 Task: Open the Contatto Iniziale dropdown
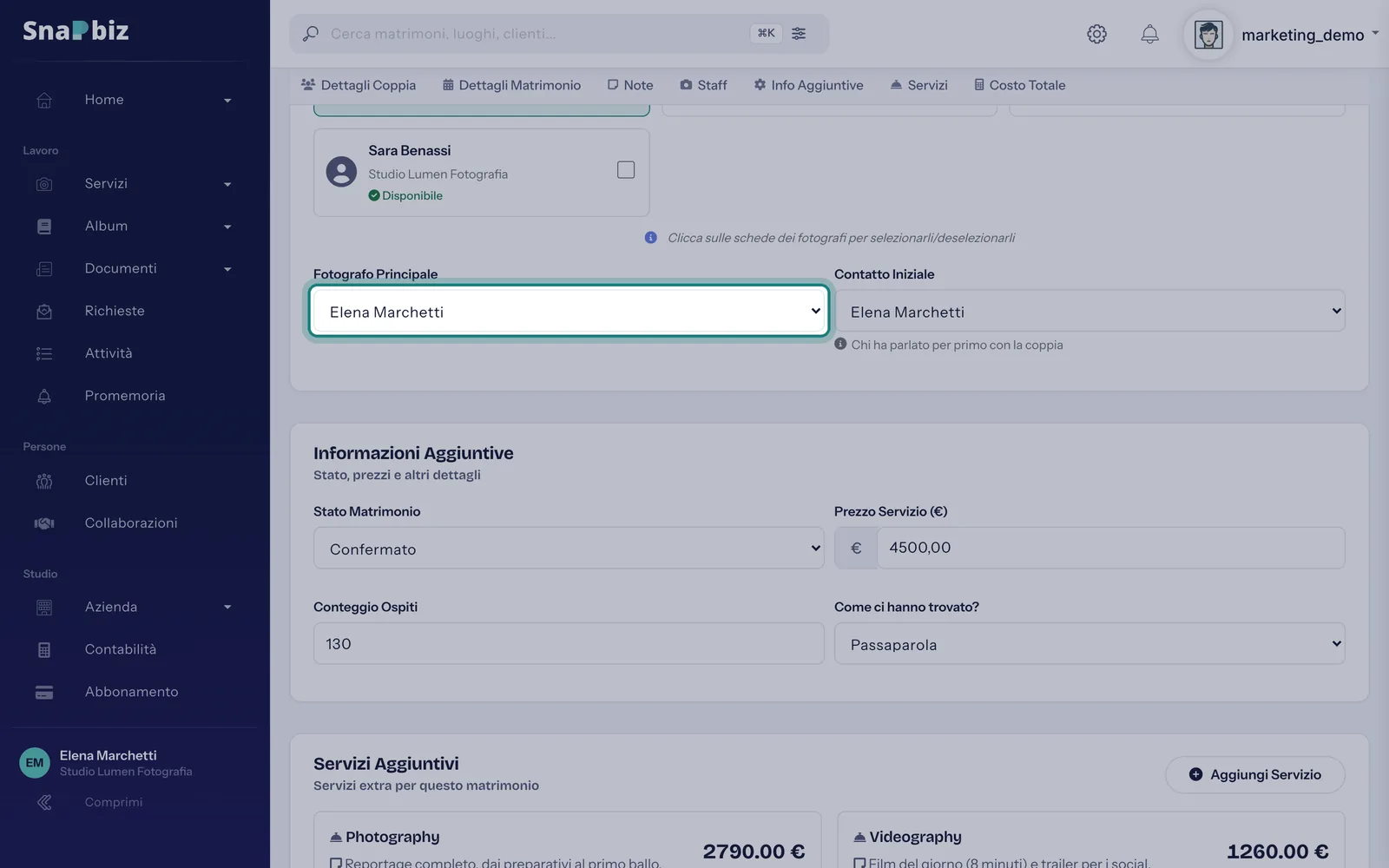click(1089, 311)
